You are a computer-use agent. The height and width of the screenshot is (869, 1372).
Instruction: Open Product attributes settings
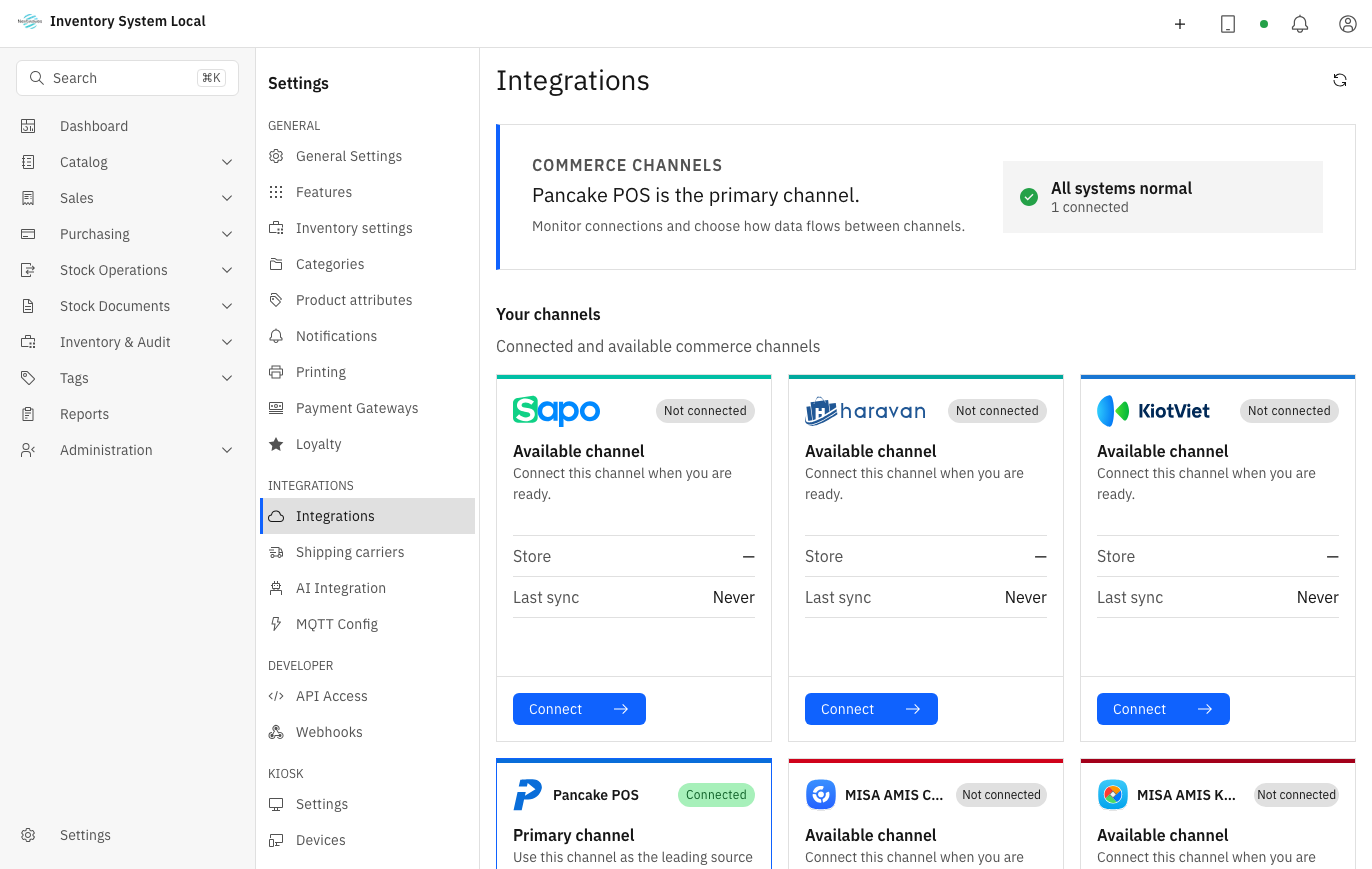click(367, 300)
